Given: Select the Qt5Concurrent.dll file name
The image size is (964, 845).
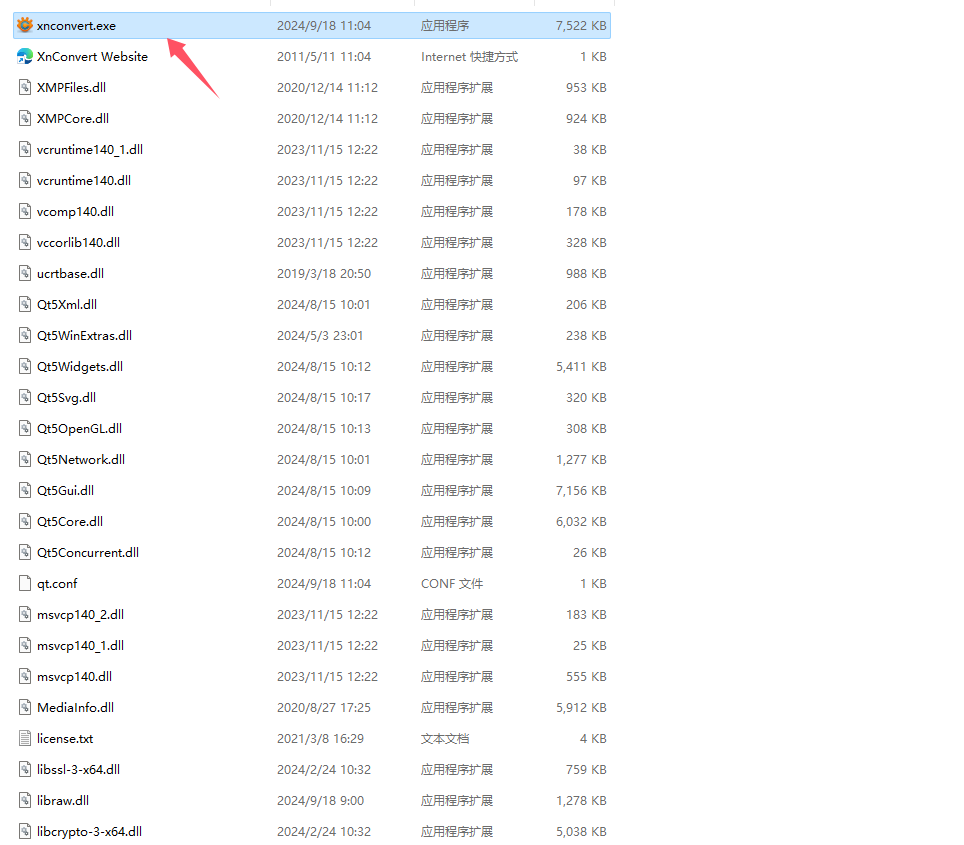Looking at the screenshot, I should (88, 553).
